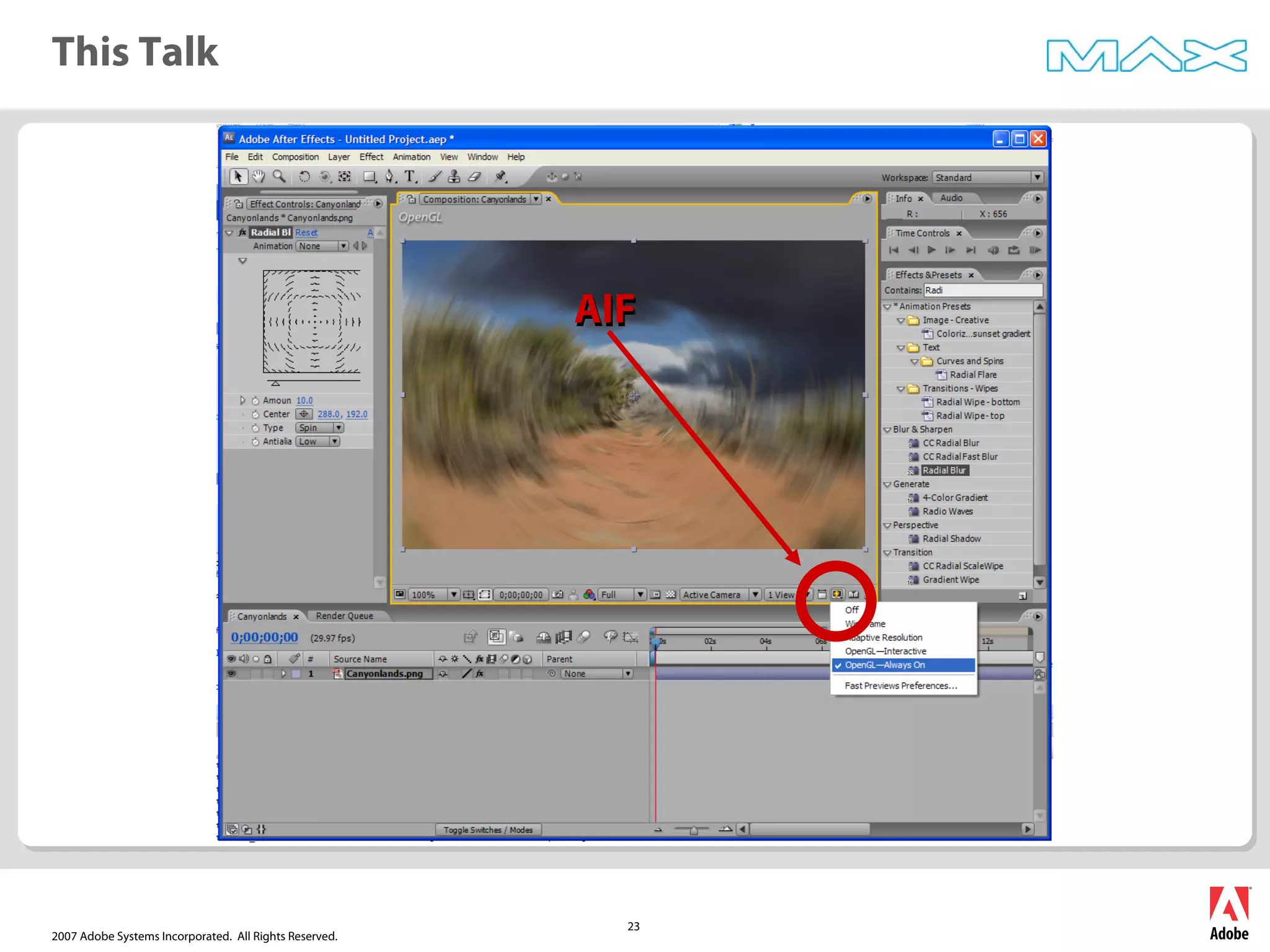Select the Rotation tool

304,177
